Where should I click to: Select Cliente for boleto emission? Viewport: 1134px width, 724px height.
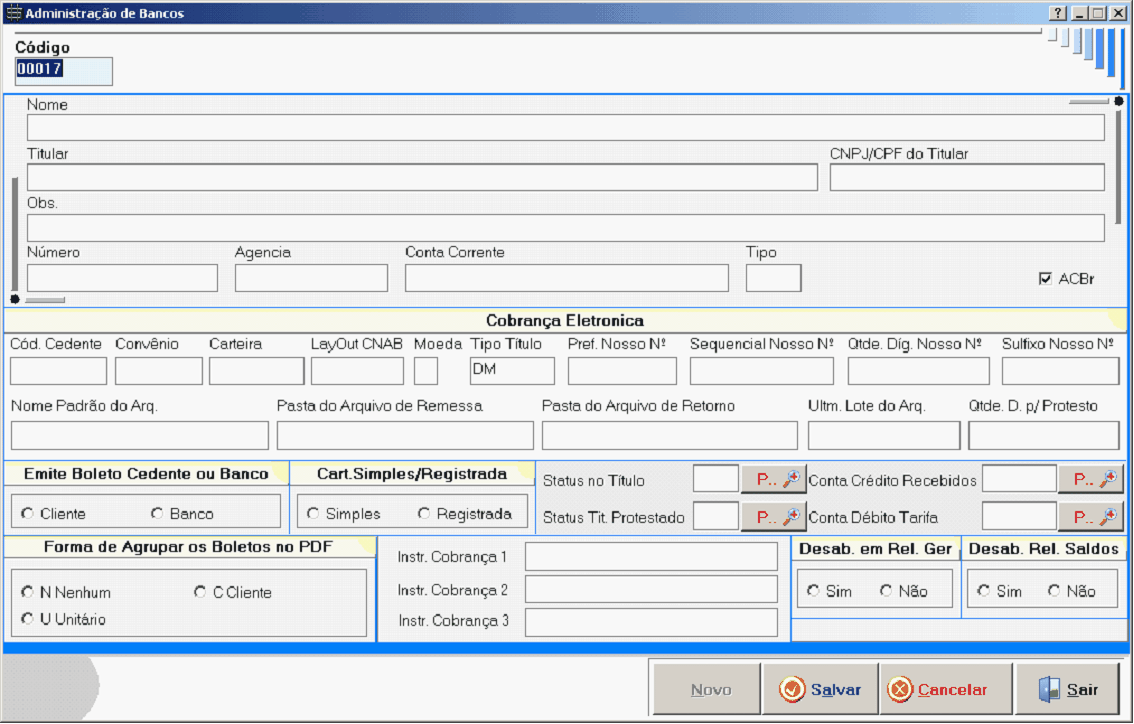27,514
